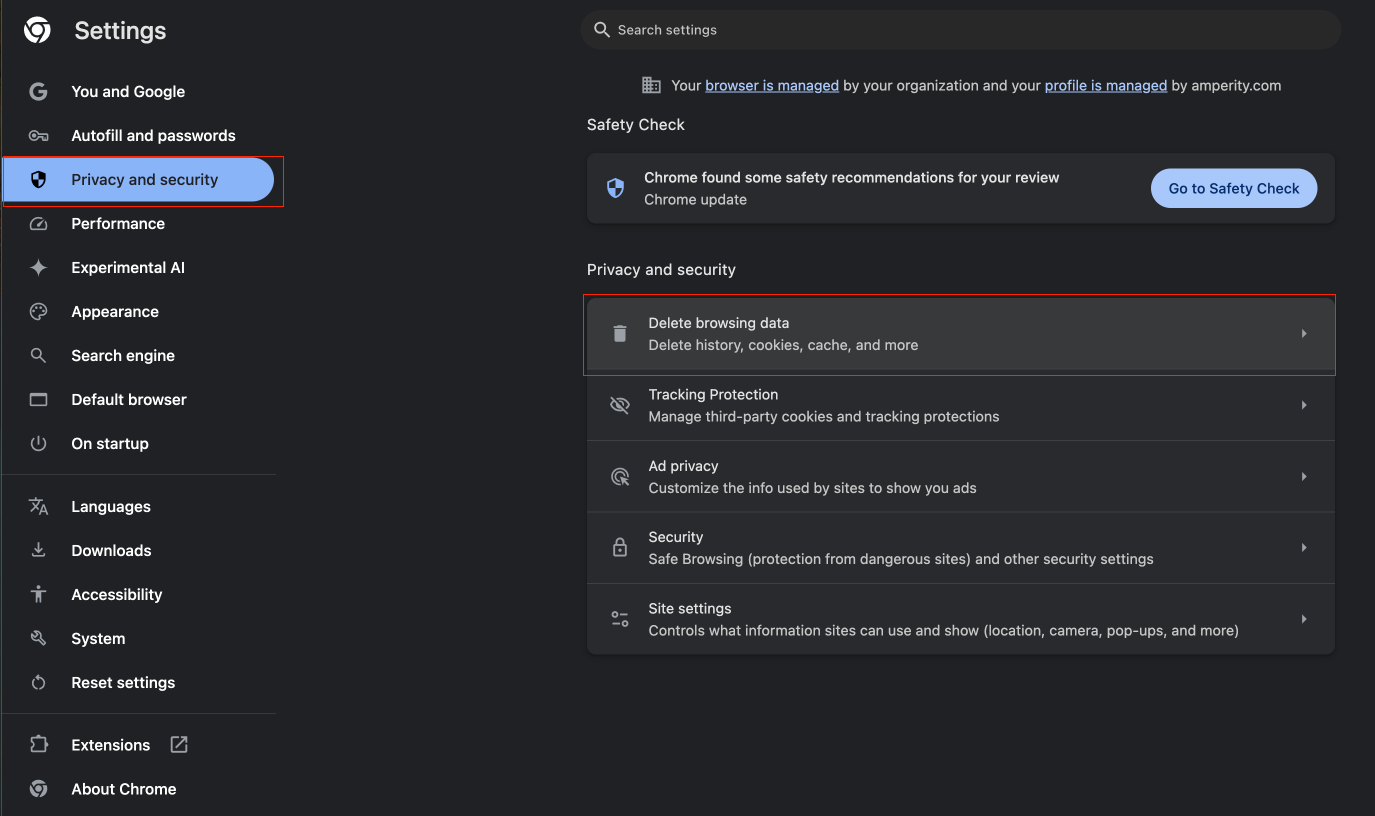Viewport: 1375px width, 816px height.
Task: Click the Chrome logo beside Settings title
Action: pyautogui.click(x=37, y=31)
